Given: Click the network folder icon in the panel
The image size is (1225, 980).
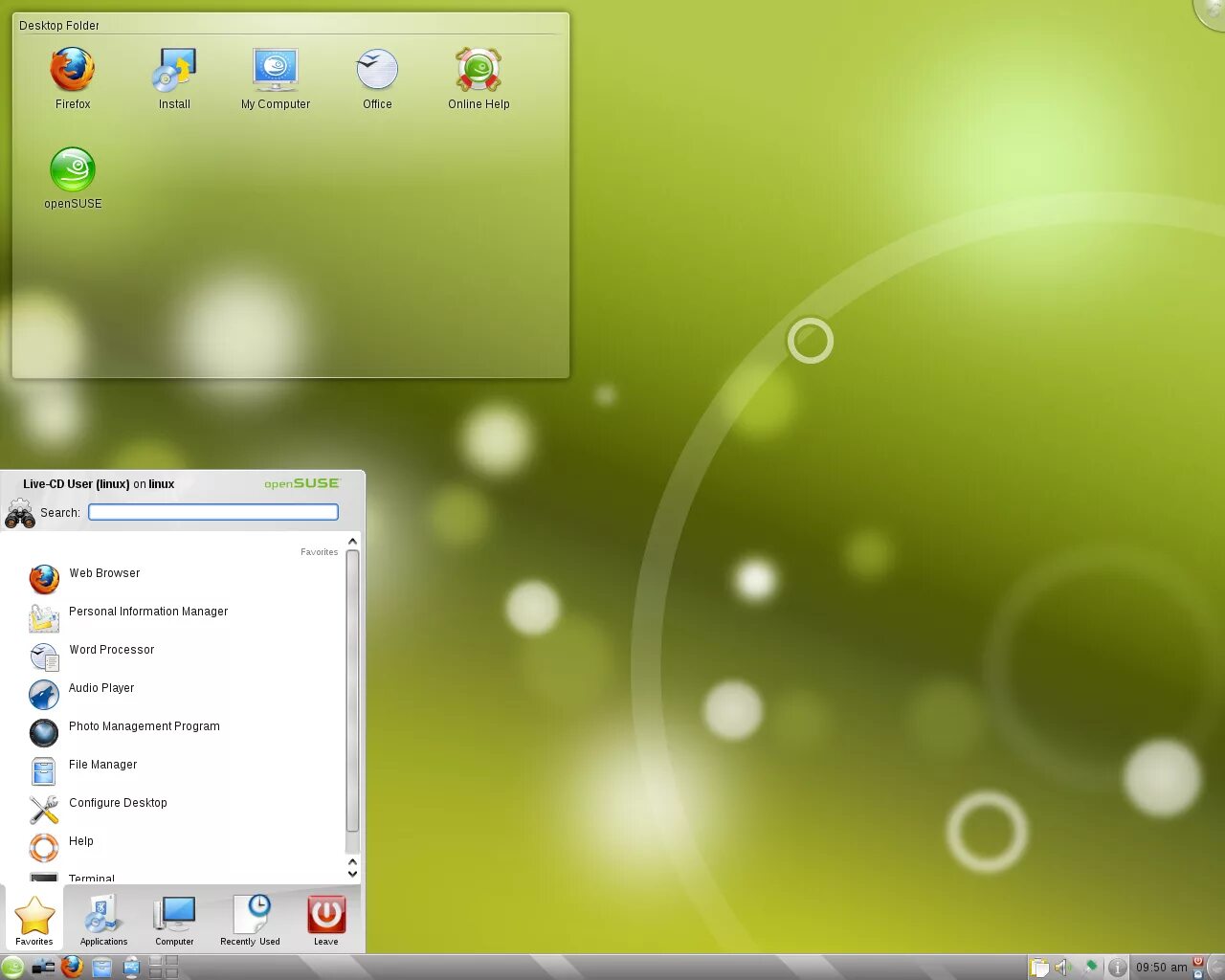Looking at the screenshot, I should point(43,967).
